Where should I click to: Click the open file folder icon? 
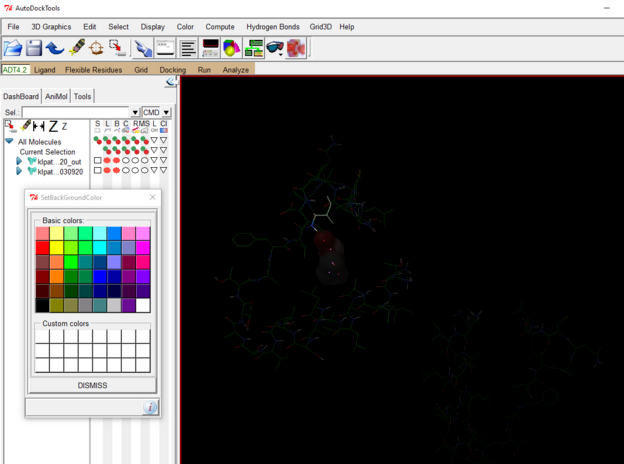pos(12,48)
